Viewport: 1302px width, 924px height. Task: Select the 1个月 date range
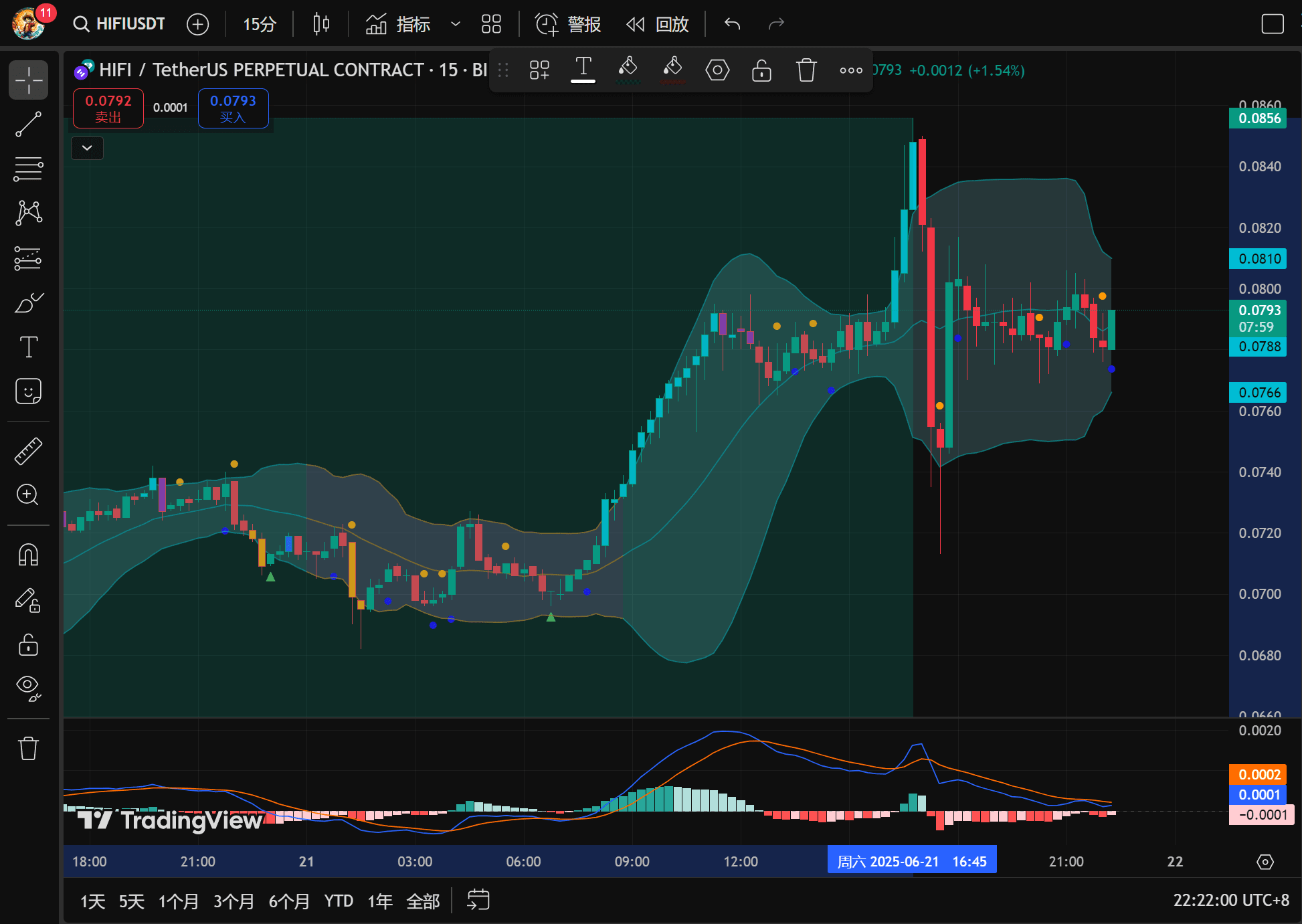(179, 901)
